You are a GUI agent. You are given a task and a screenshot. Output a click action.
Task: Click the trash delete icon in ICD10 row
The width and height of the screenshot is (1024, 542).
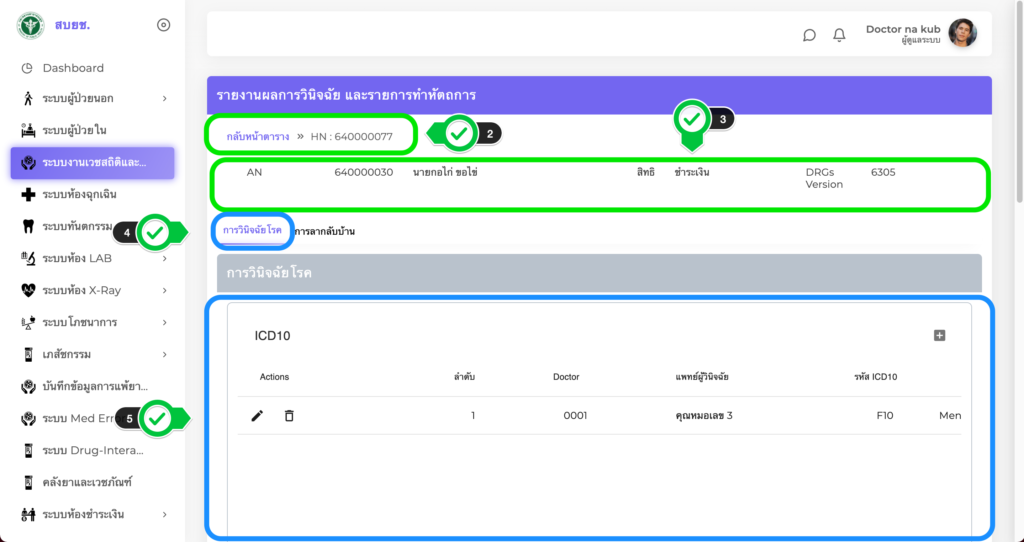(x=289, y=416)
